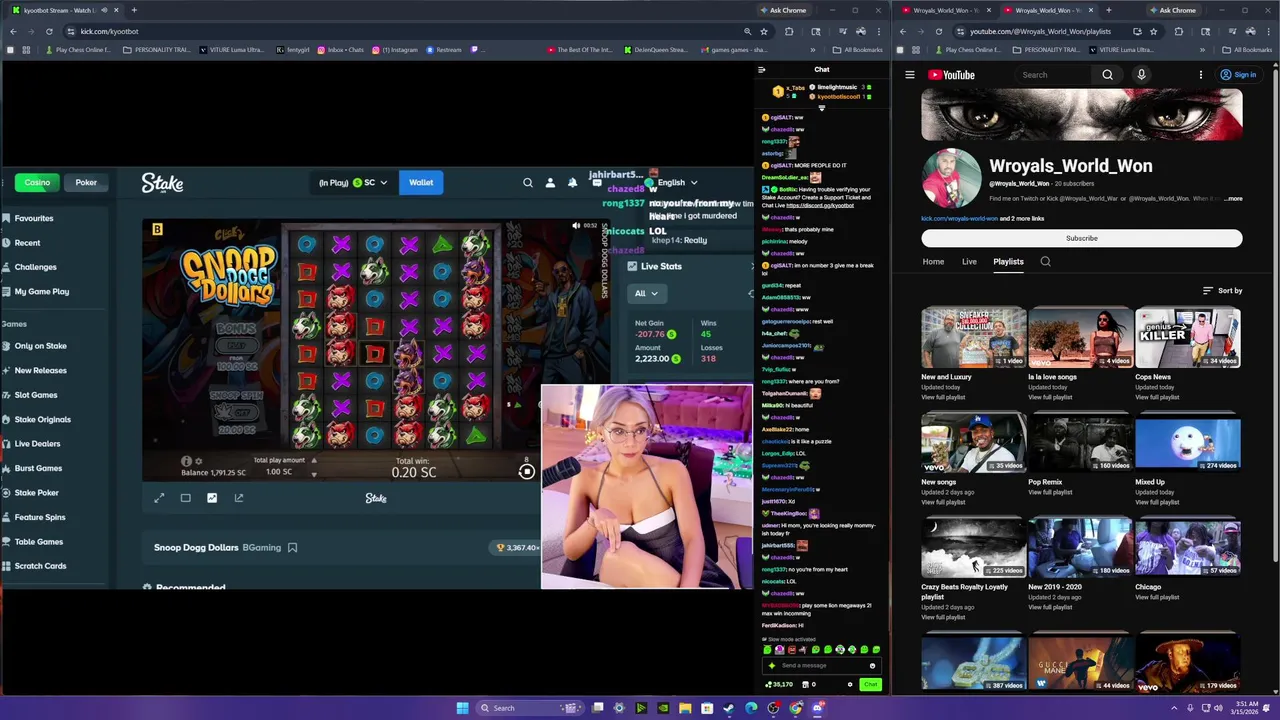
Task: Open Stake search magnifier icon
Action: click(x=528, y=183)
